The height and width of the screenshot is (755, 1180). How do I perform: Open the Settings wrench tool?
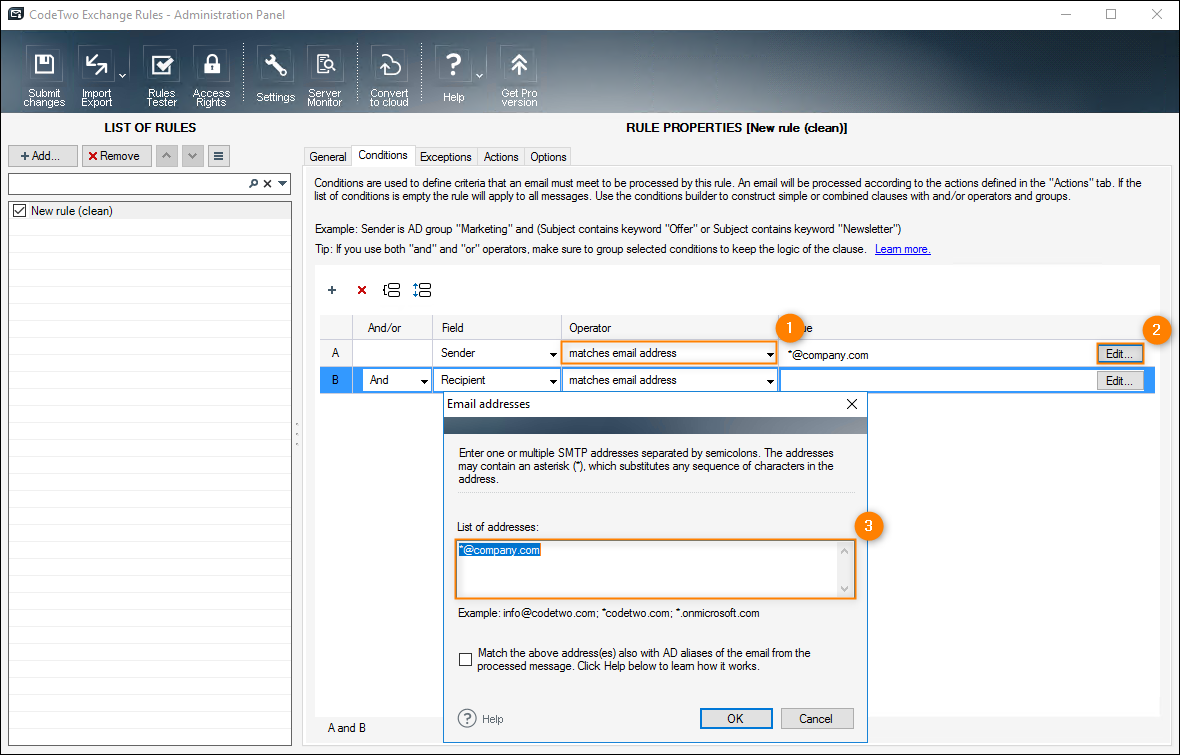pos(275,76)
